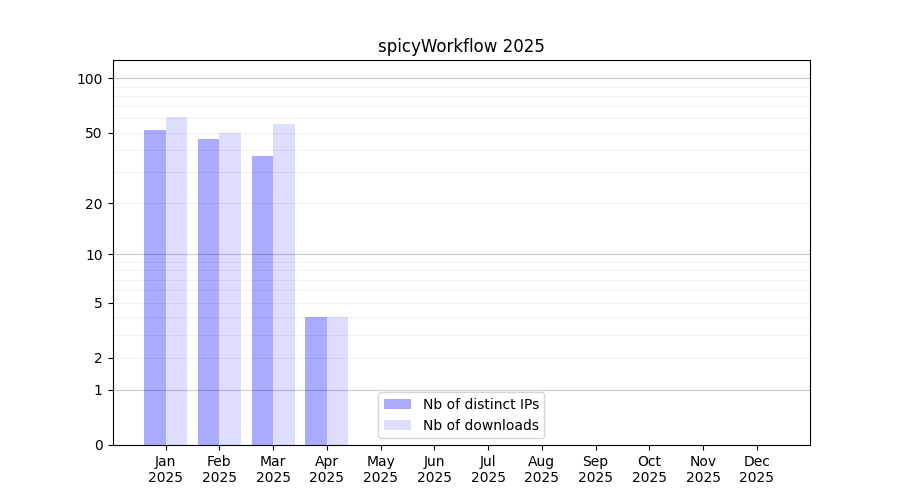900x500 pixels.
Task: Select the 'Nb of distinct IPs' legend label
Action: click(x=481, y=404)
